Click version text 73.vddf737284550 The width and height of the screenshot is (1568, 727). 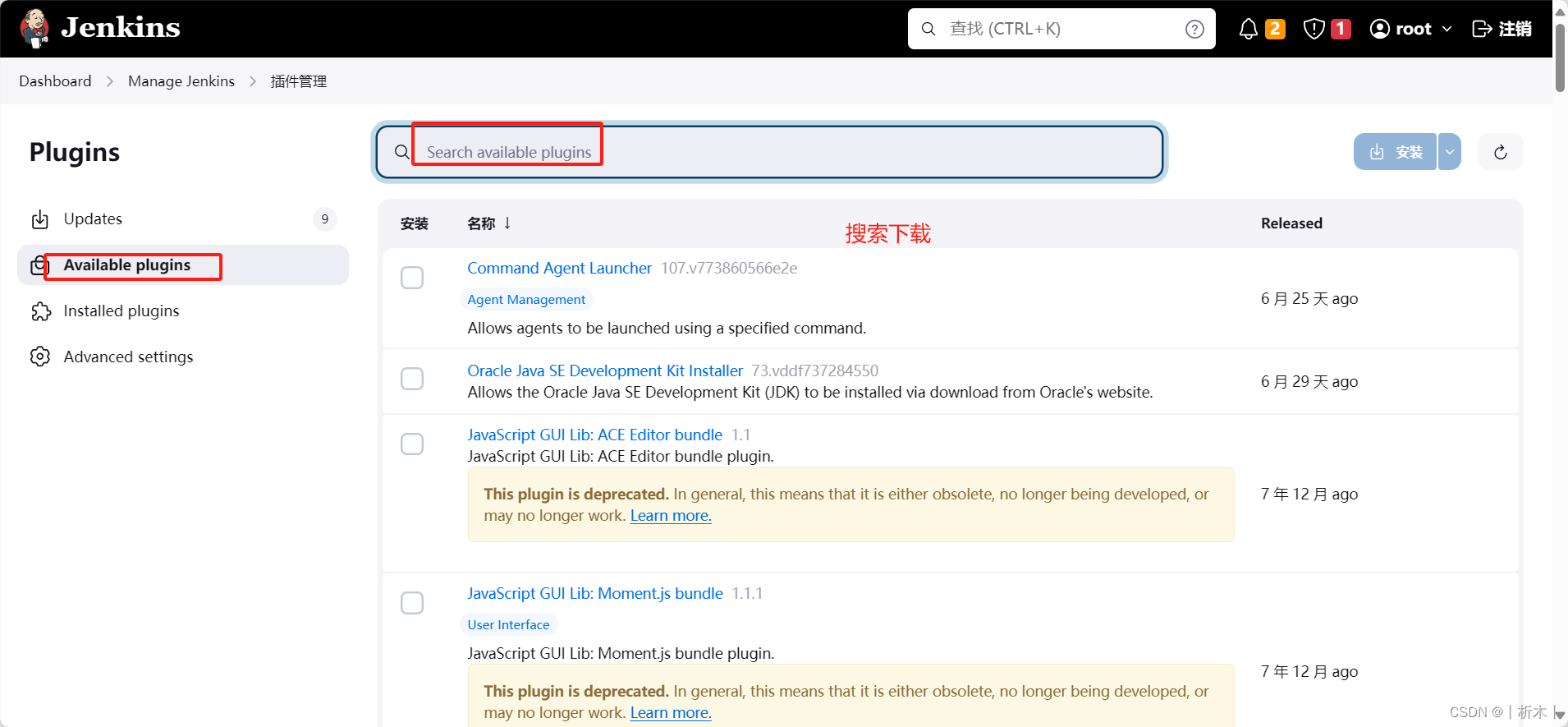point(815,370)
